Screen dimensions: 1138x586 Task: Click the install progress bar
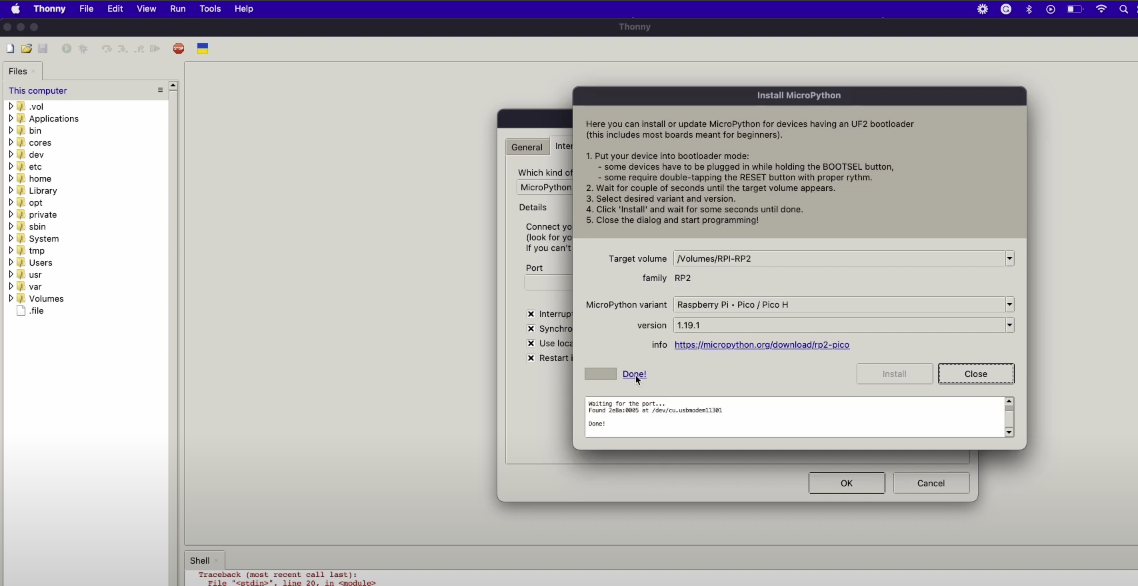(x=600, y=374)
